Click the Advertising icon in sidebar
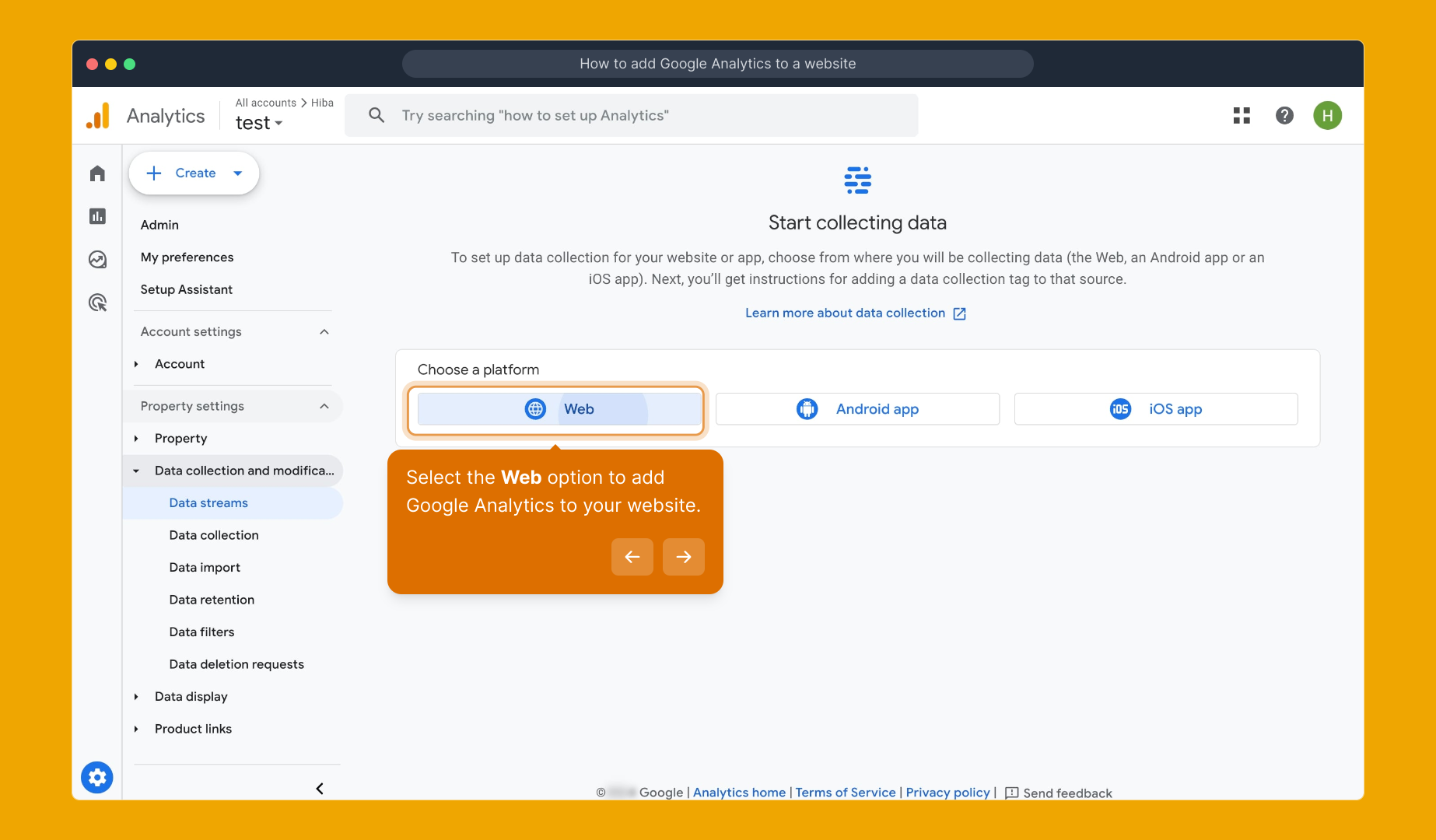 [96, 303]
